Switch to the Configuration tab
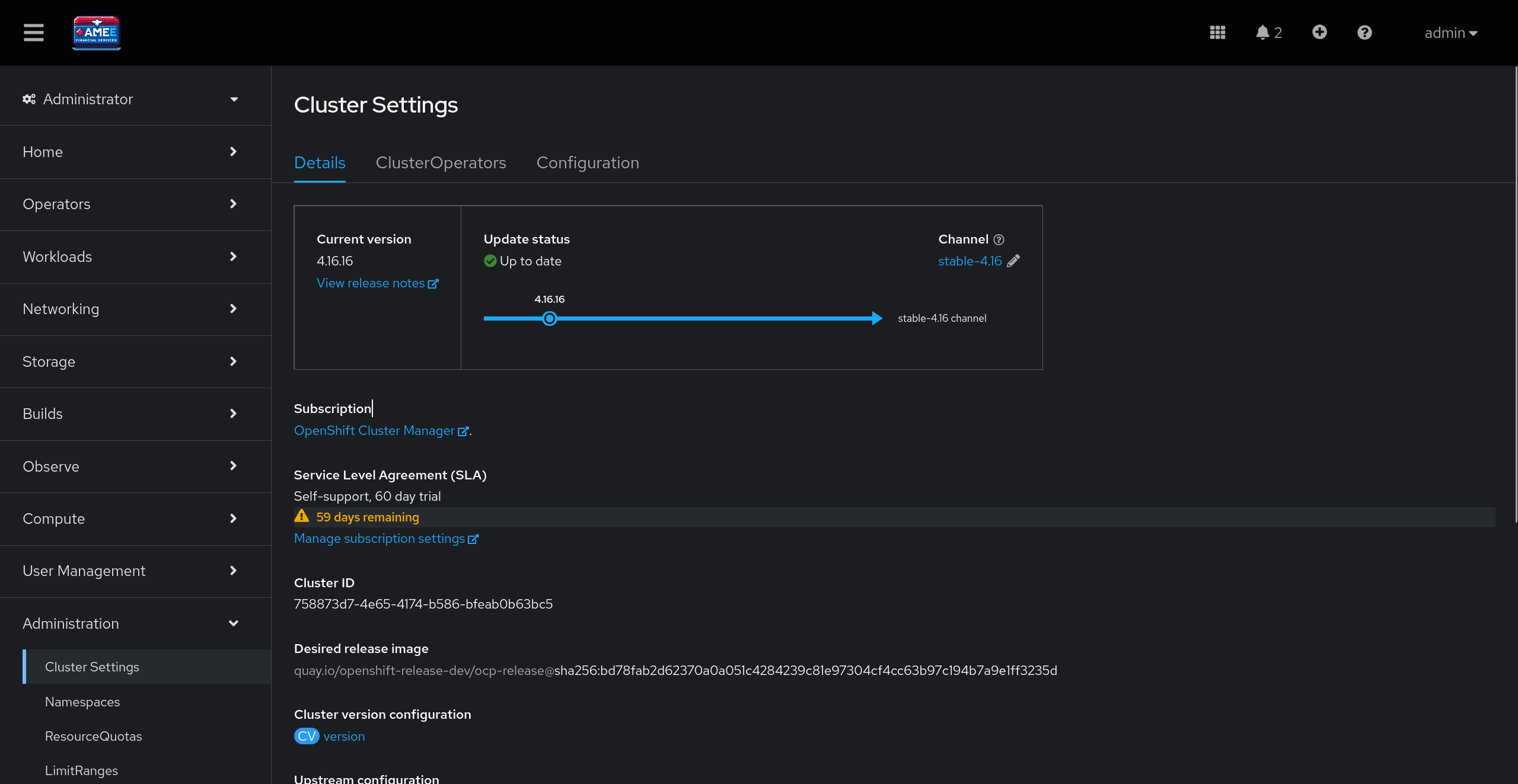The width and height of the screenshot is (1518, 784). [587, 162]
